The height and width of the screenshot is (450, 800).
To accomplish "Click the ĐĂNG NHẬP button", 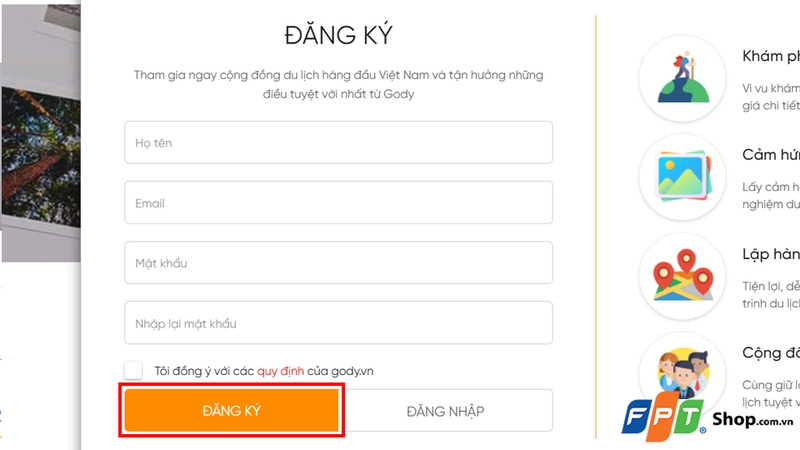I will coord(446,411).
